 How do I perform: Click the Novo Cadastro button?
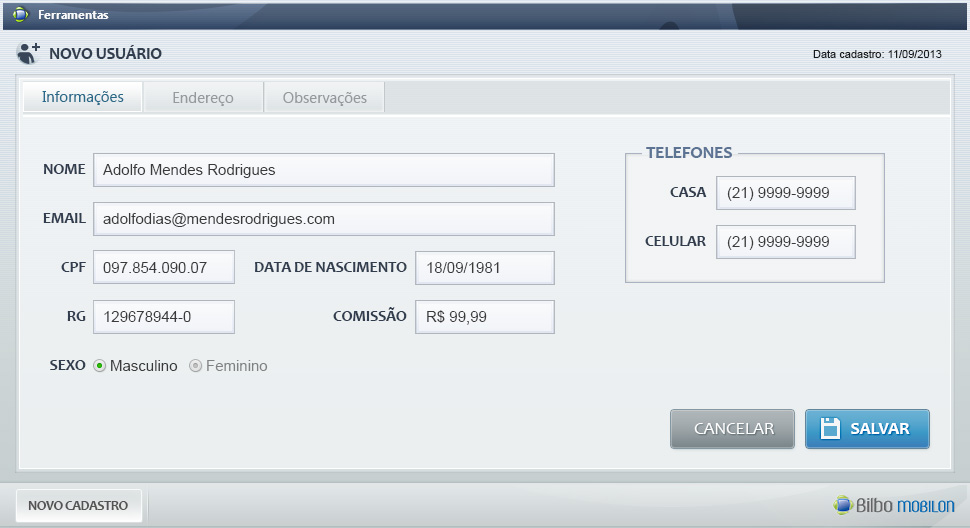point(78,505)
